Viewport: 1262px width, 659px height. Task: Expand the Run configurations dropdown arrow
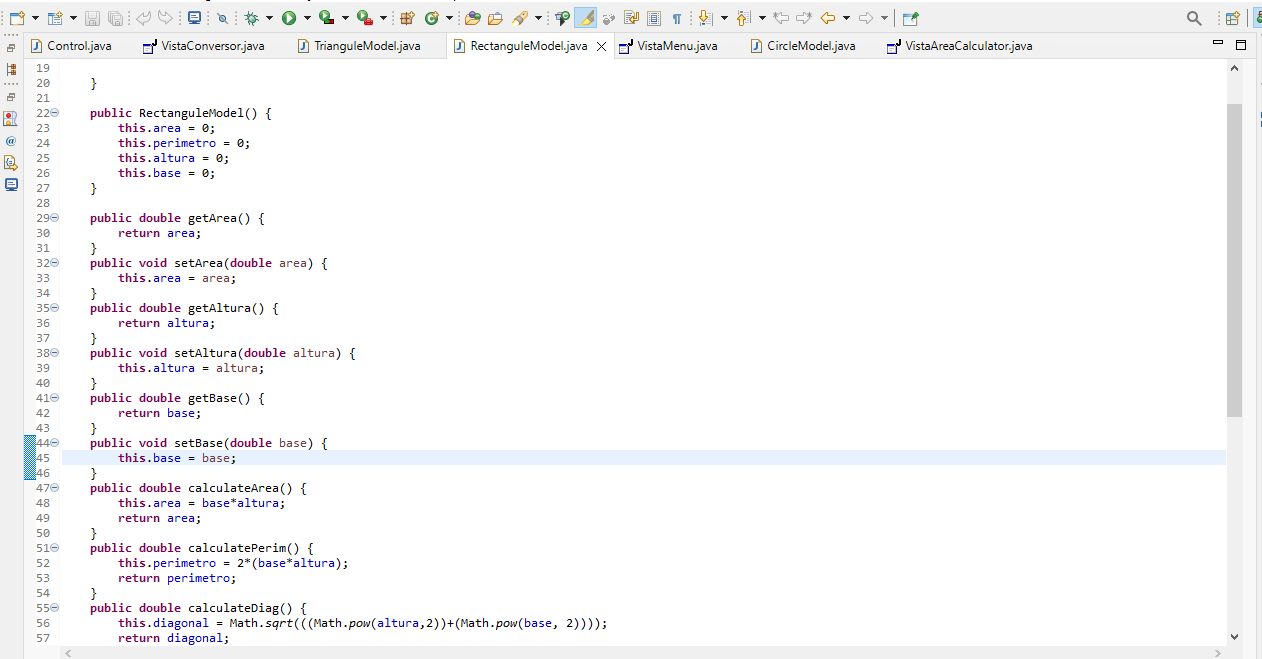point(307,18)
